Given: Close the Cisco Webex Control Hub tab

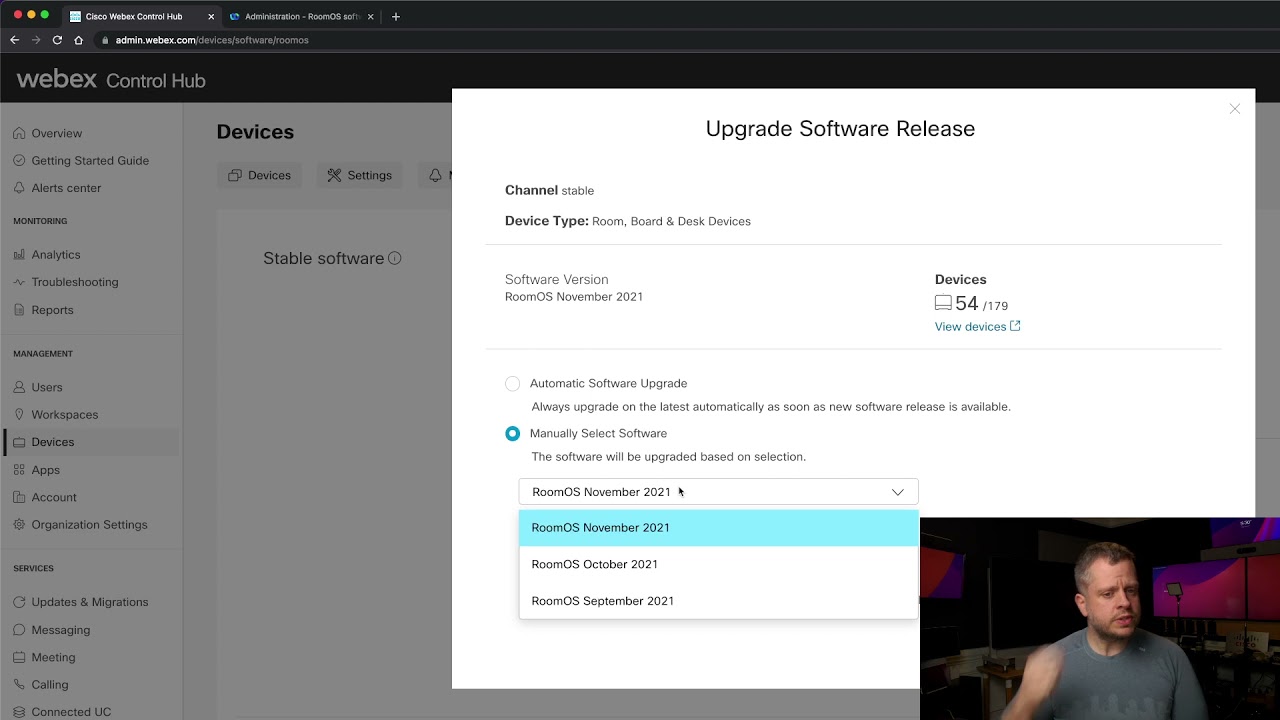Looking at the screenshot, I should 211,17.
